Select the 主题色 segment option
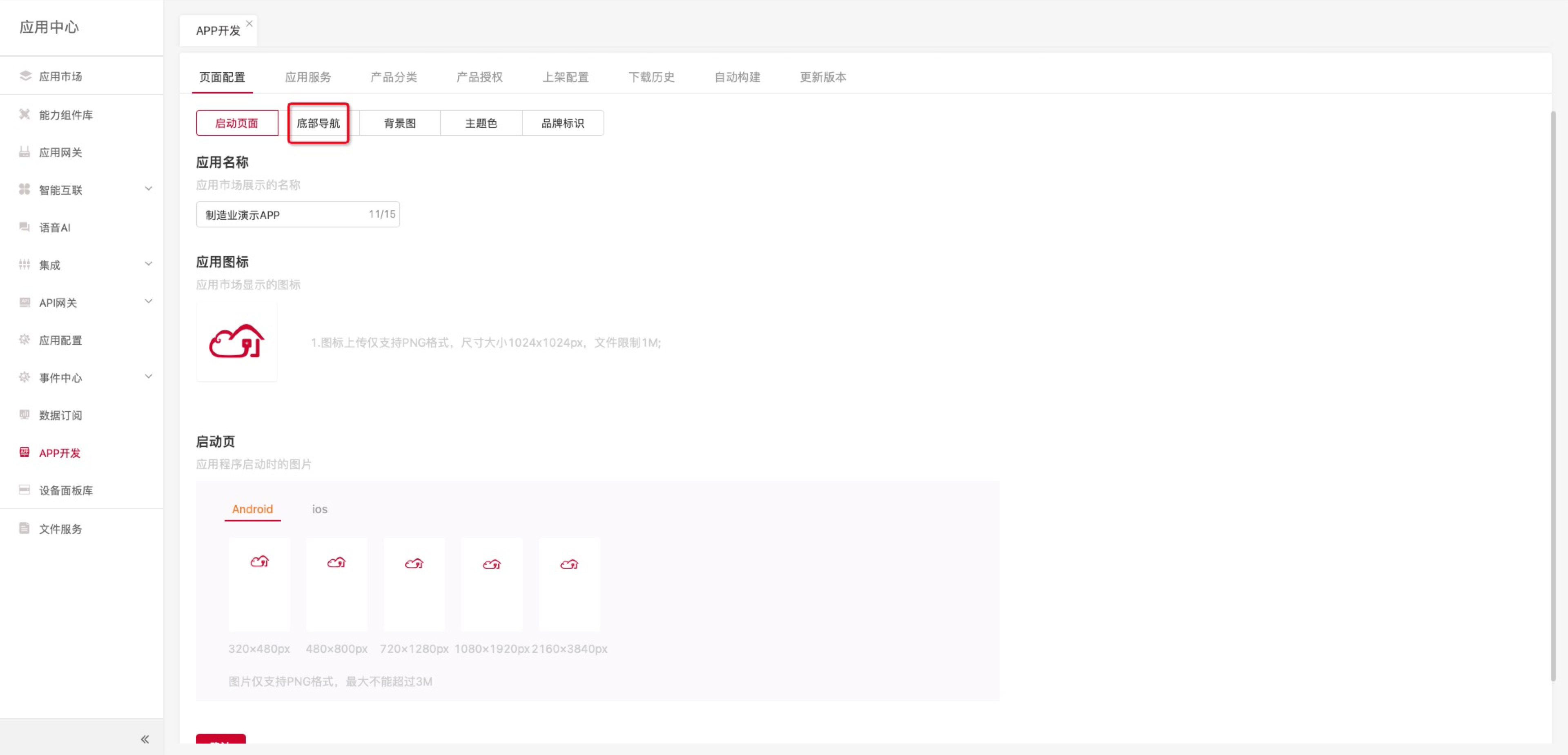1568x755 pixels. click(481, 123)
